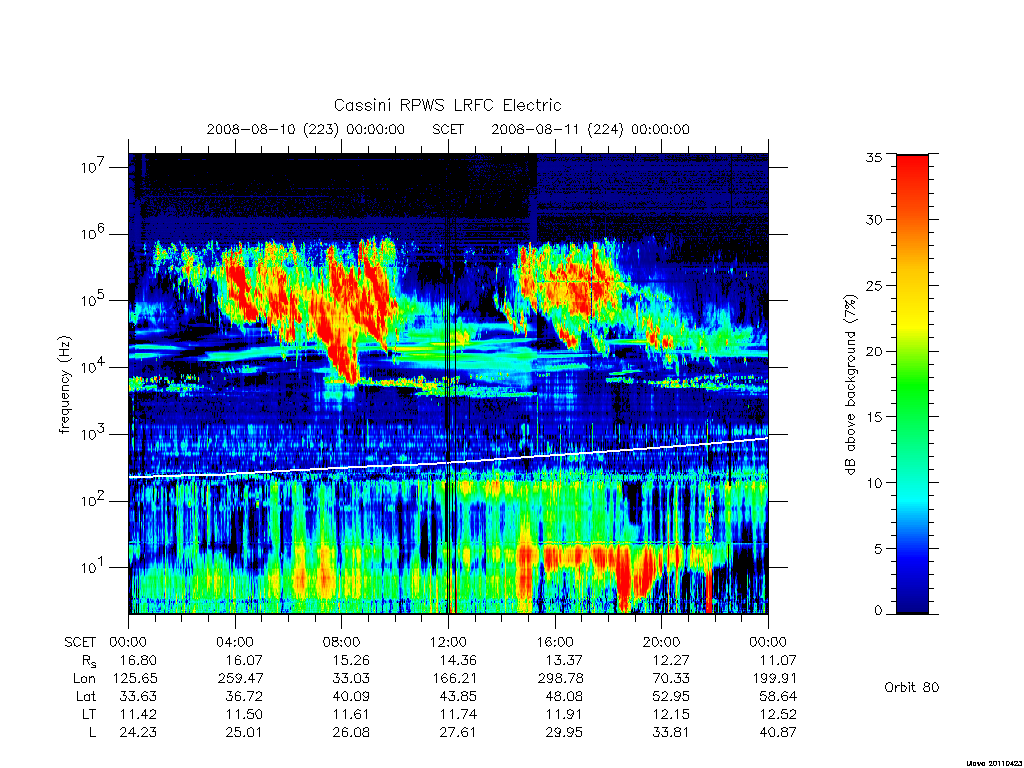Viewport: 1024px width, 768px height.
Task: Click the end date '2008-08-11 (224) 00:00:00'
Action: coord(590,129)
